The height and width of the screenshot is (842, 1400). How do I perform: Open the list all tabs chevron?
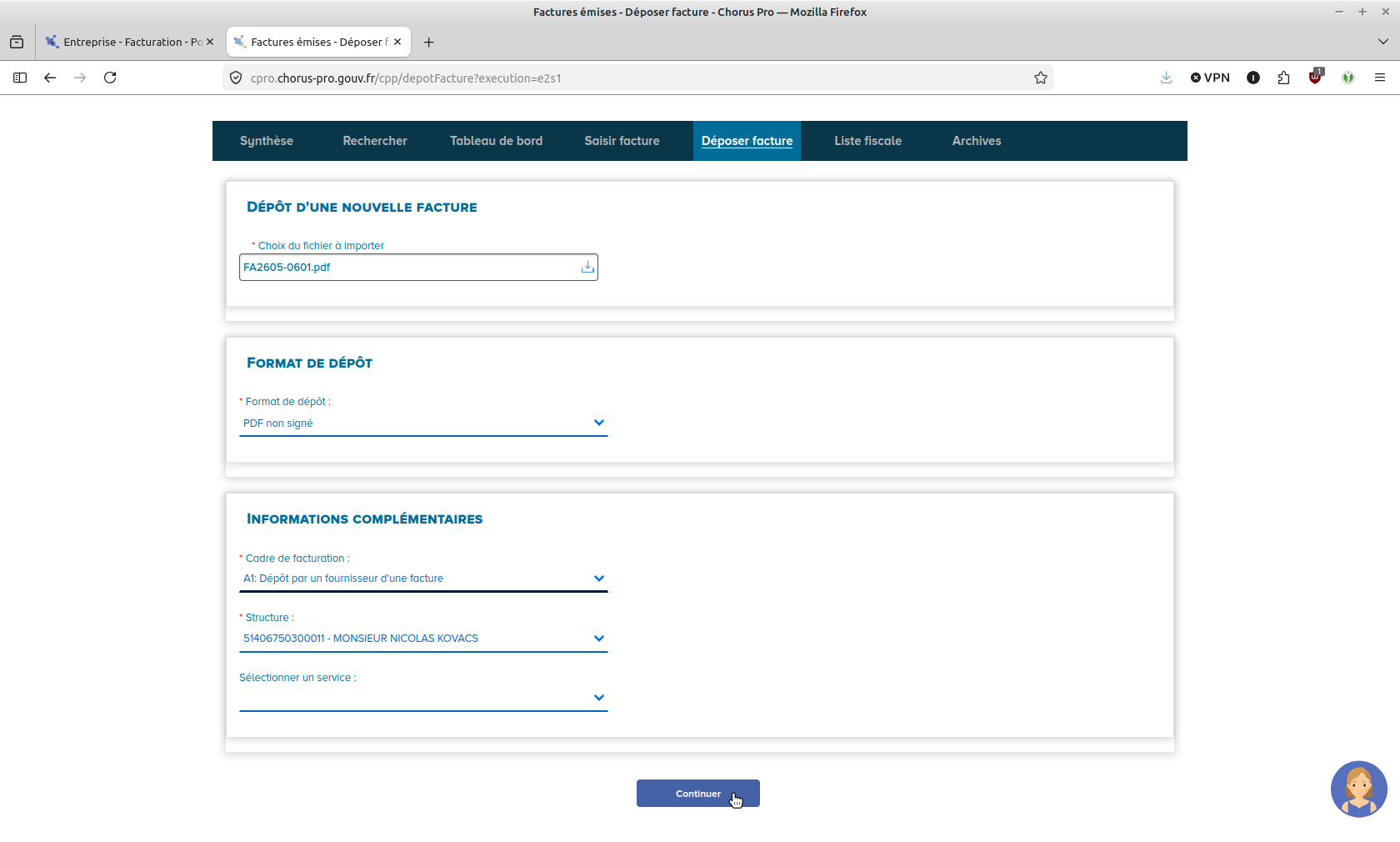point(1383,42)
